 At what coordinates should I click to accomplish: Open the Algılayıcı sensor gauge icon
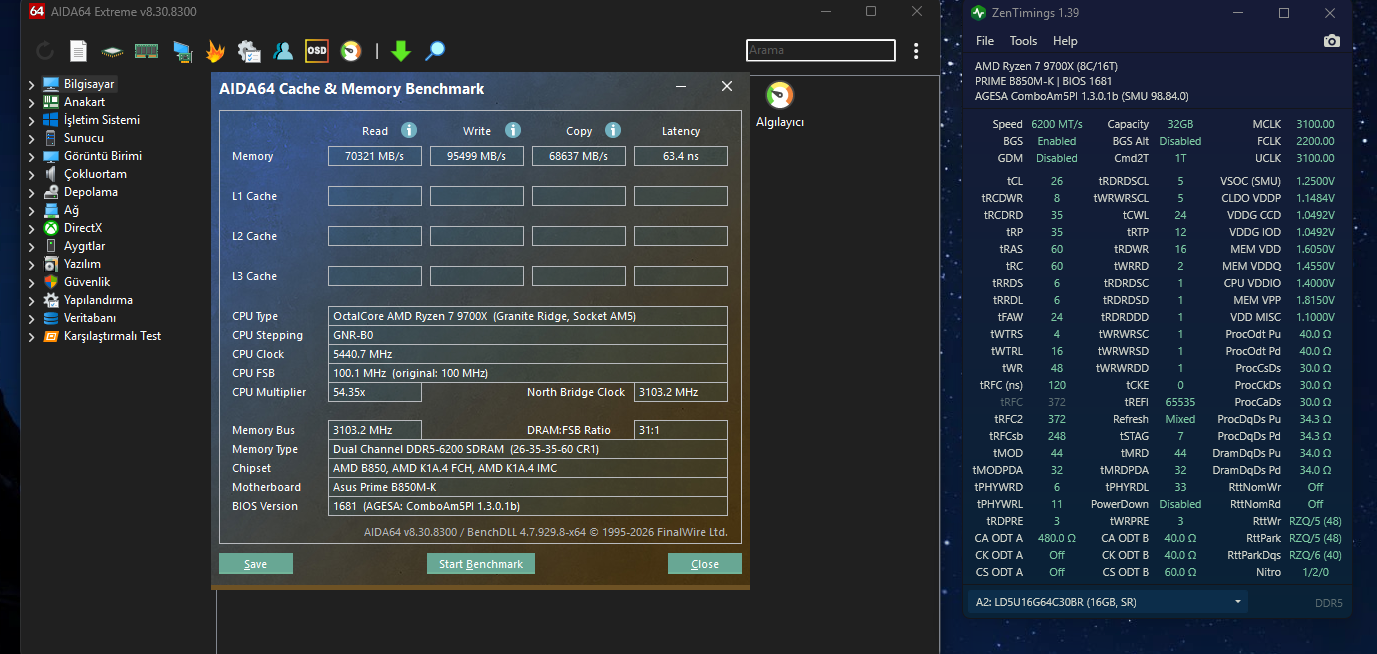(x=780, y=96)
